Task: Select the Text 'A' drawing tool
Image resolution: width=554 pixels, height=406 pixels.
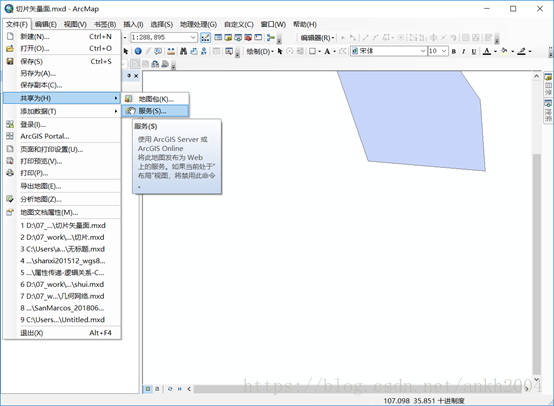Action: (x=327, y=51)
